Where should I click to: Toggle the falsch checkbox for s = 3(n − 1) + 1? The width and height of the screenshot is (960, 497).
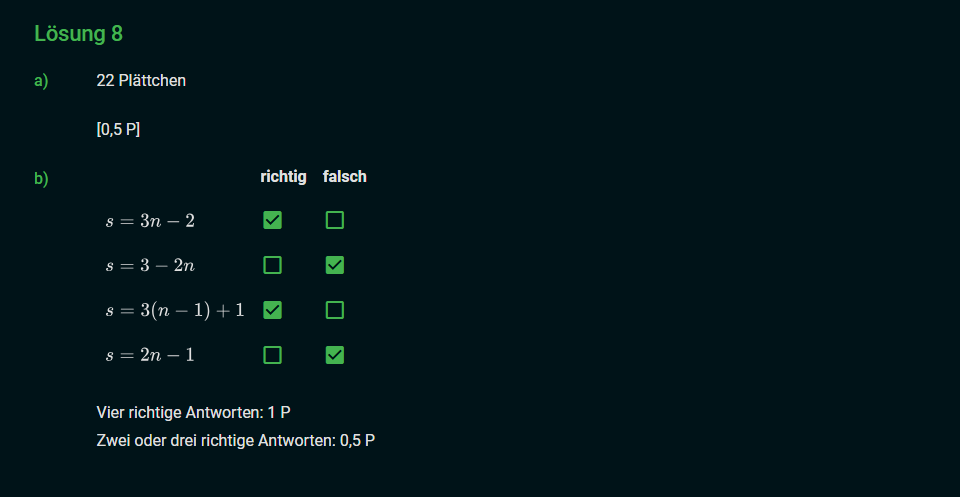coord(335,310)
